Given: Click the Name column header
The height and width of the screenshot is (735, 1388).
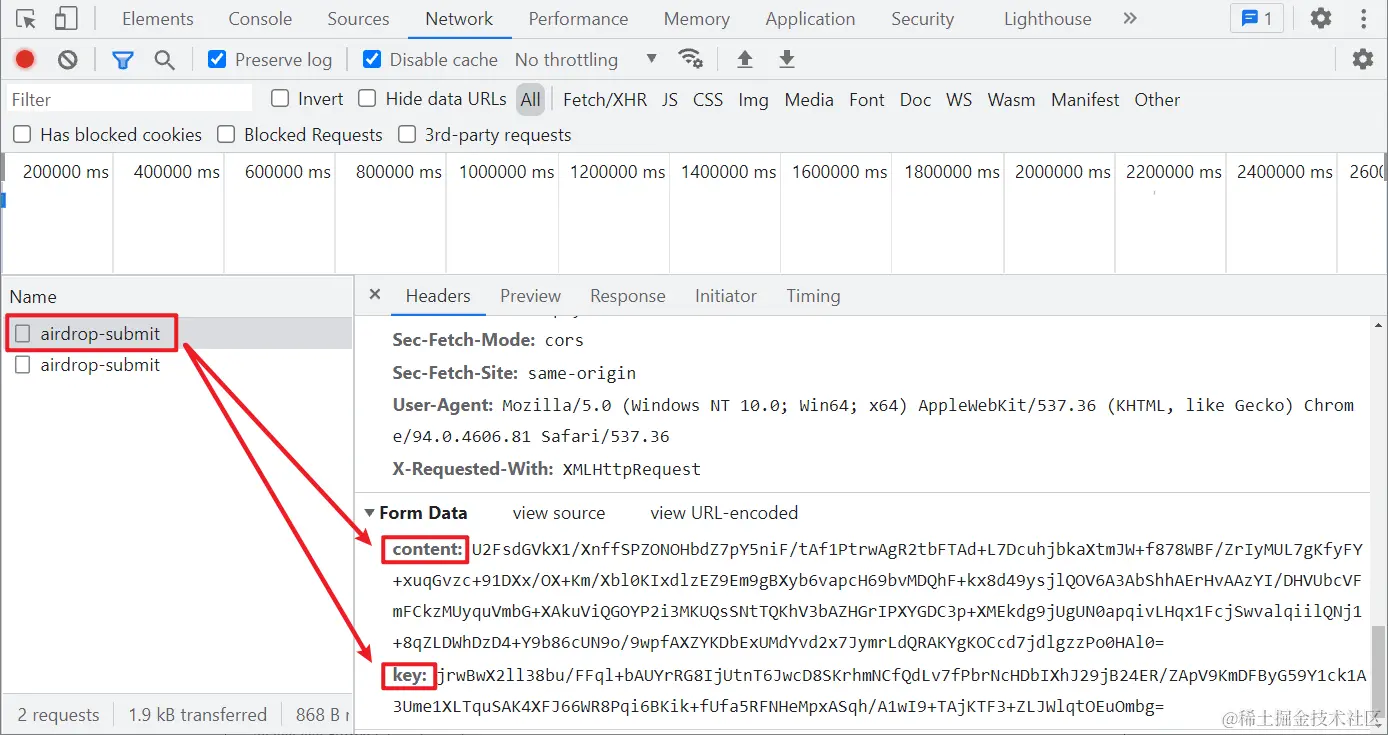Looking at the screenshot, I should click(x=177, y=296).
